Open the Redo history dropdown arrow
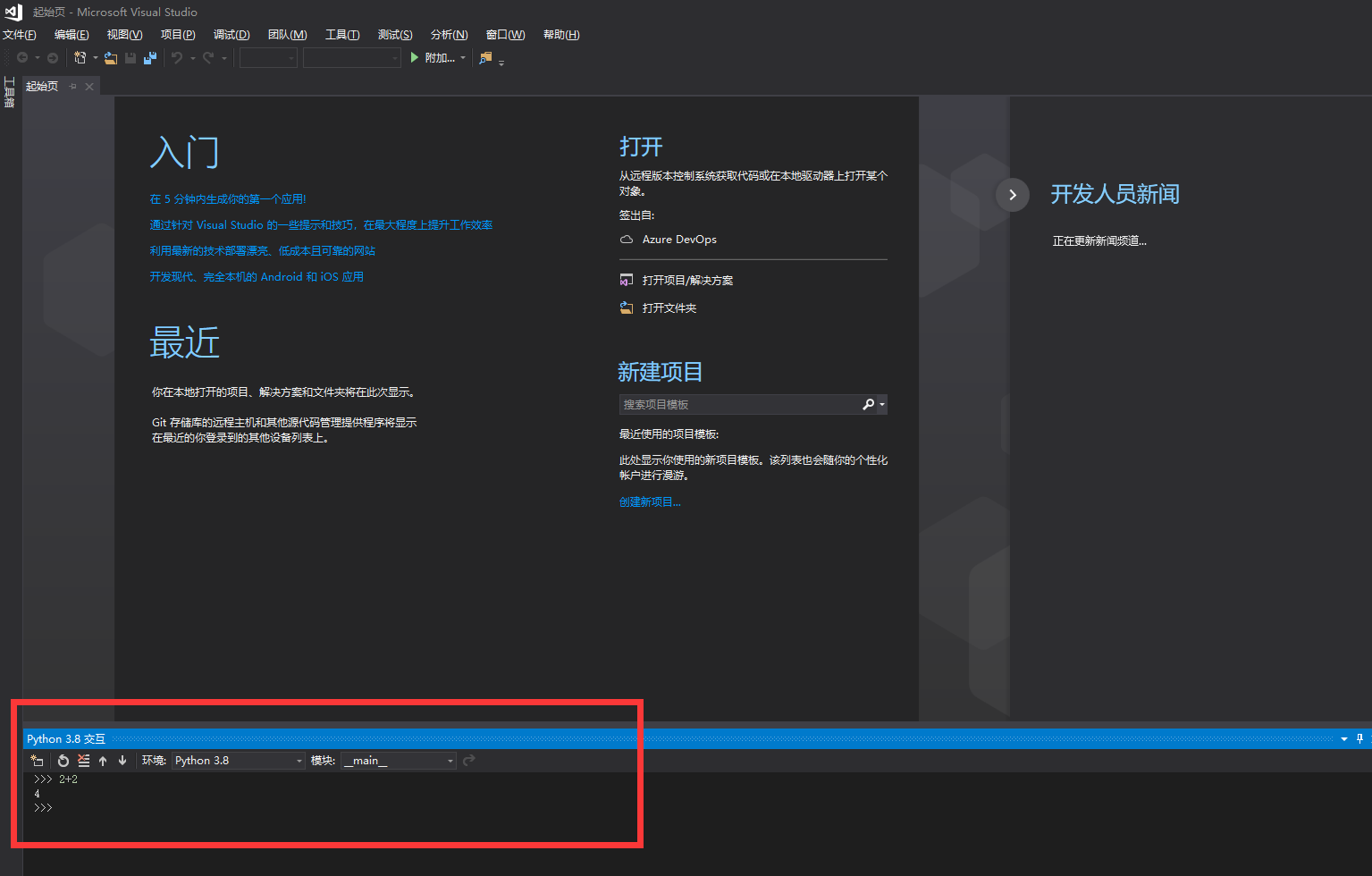 click(x=223, y=58)
